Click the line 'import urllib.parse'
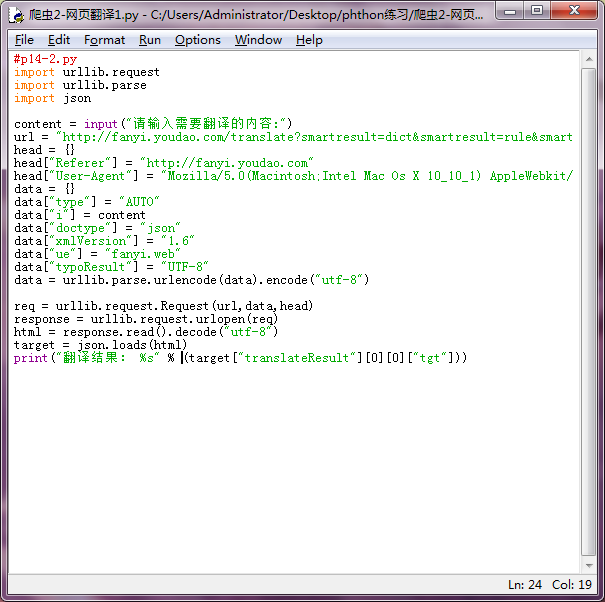This screenshot has height=602, width=605. point(80,85)
